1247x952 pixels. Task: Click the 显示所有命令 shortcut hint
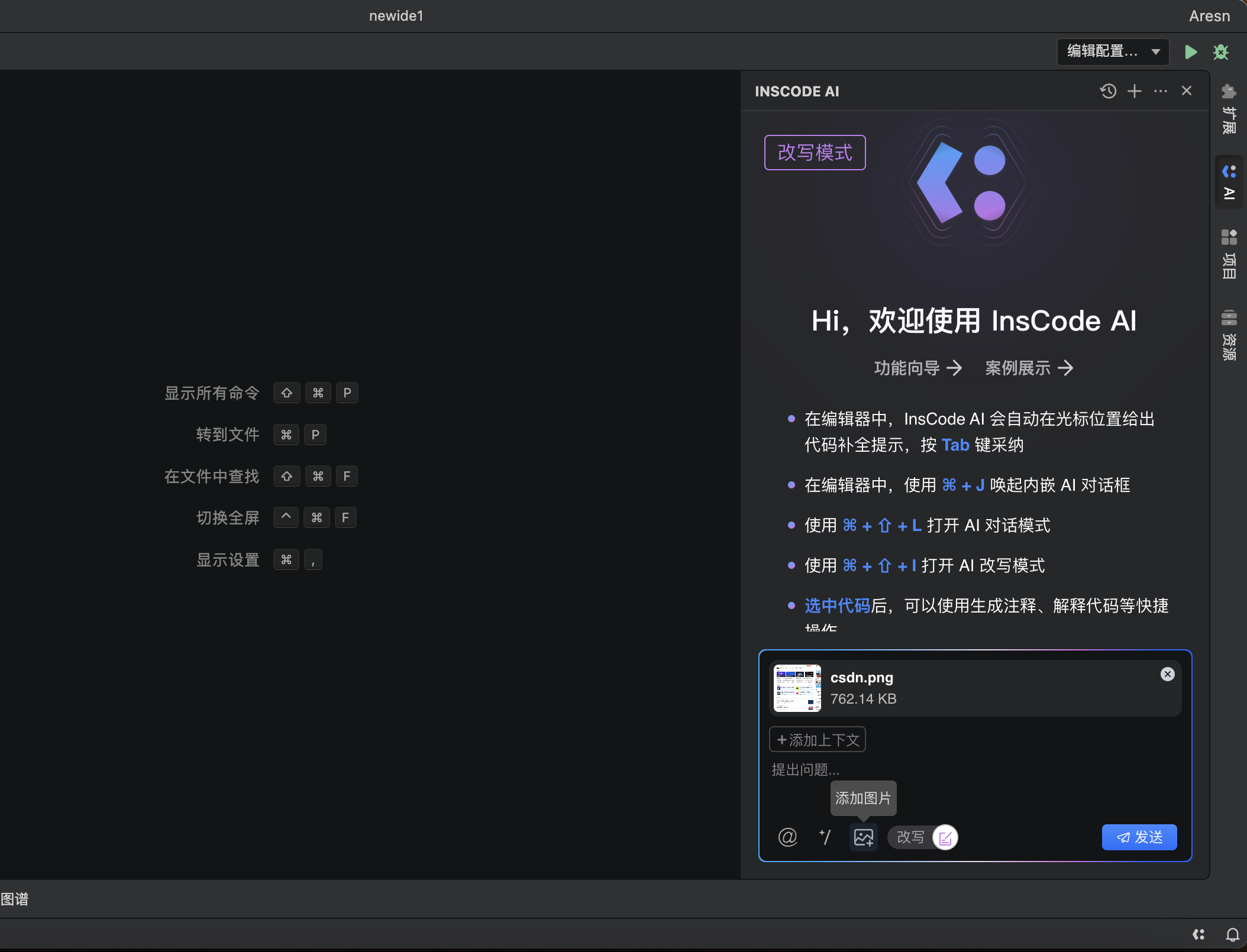(261, 393)
